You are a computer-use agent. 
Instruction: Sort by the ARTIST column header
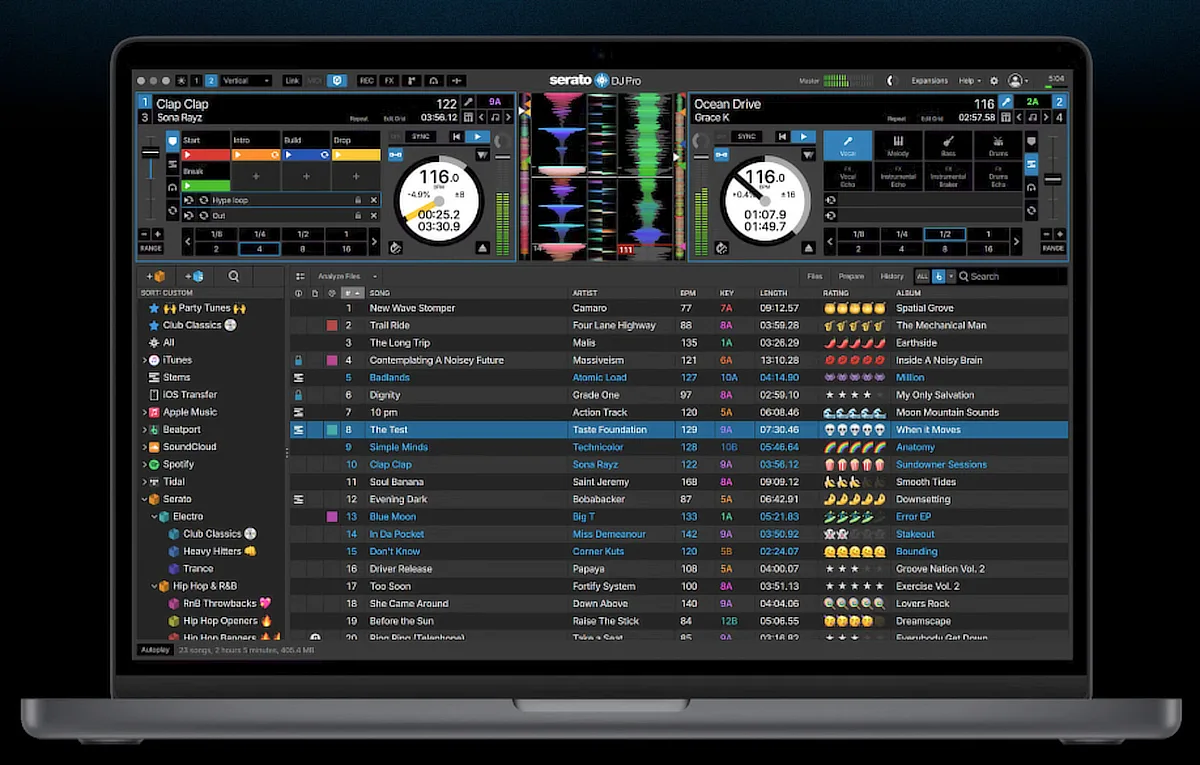[585, 293]
